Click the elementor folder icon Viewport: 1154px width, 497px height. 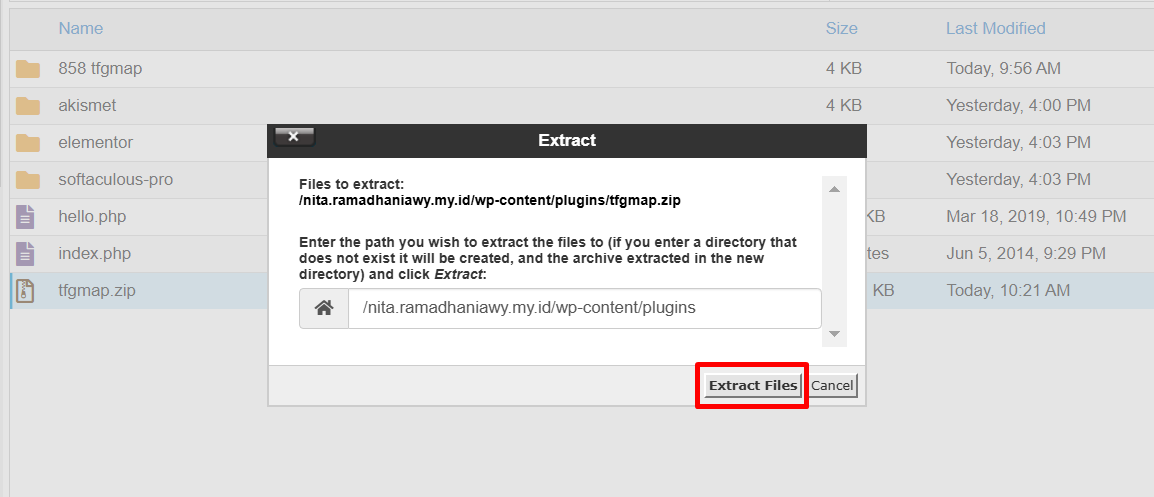(x=28, y=143)
